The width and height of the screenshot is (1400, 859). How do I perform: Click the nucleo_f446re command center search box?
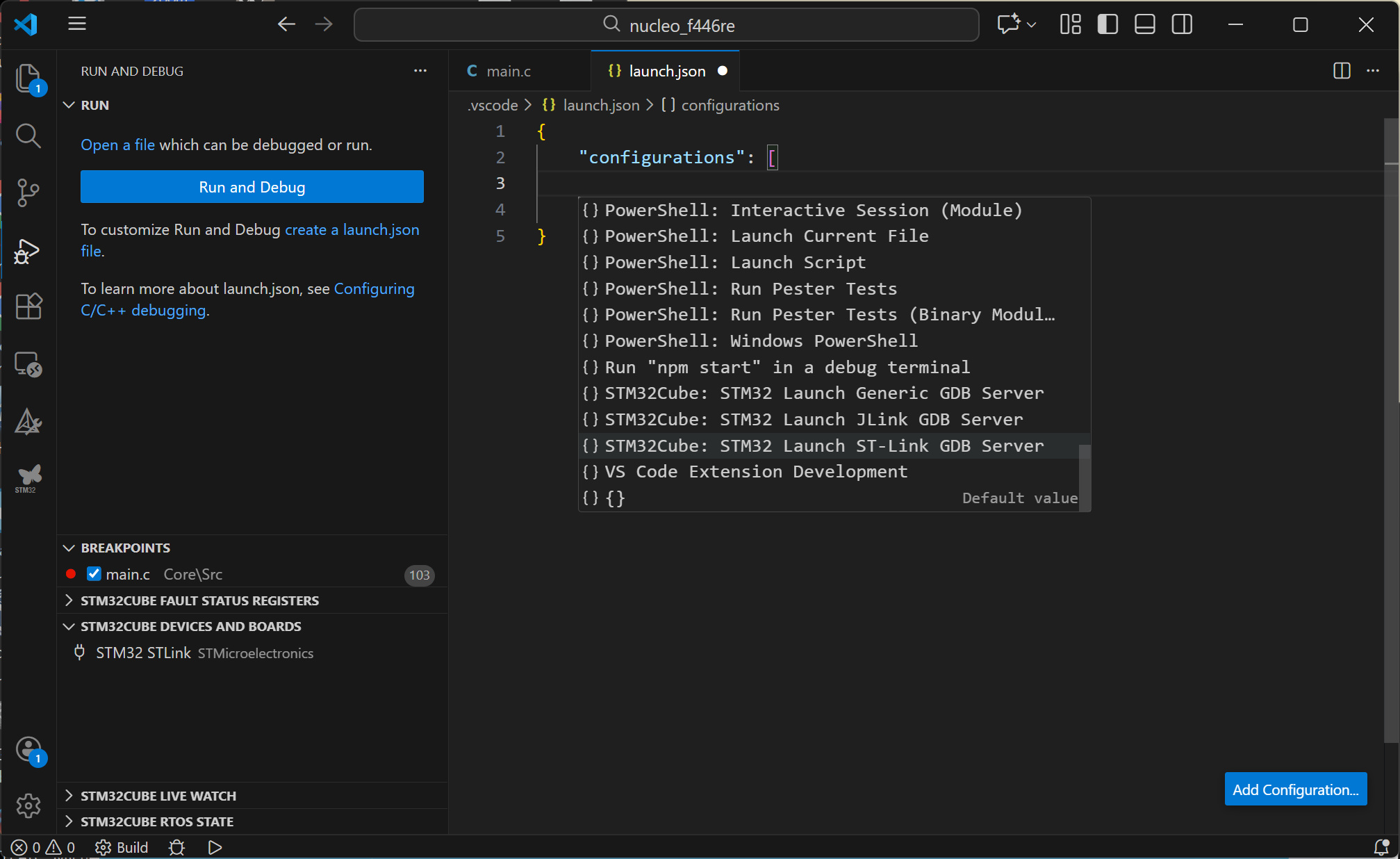tap(666, 26)
